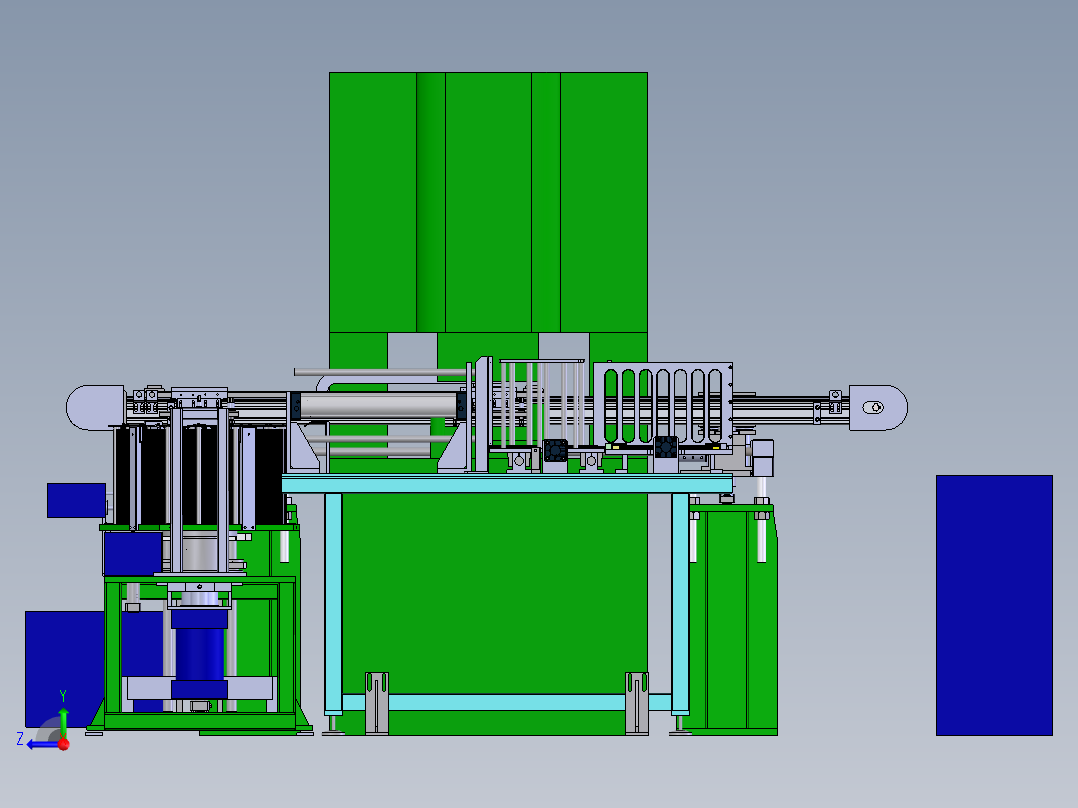Select the horizontal gray pneumatic cylinder body
Image resolution: width=1078 pixels, height=808 pixels.
pos(378,406)
